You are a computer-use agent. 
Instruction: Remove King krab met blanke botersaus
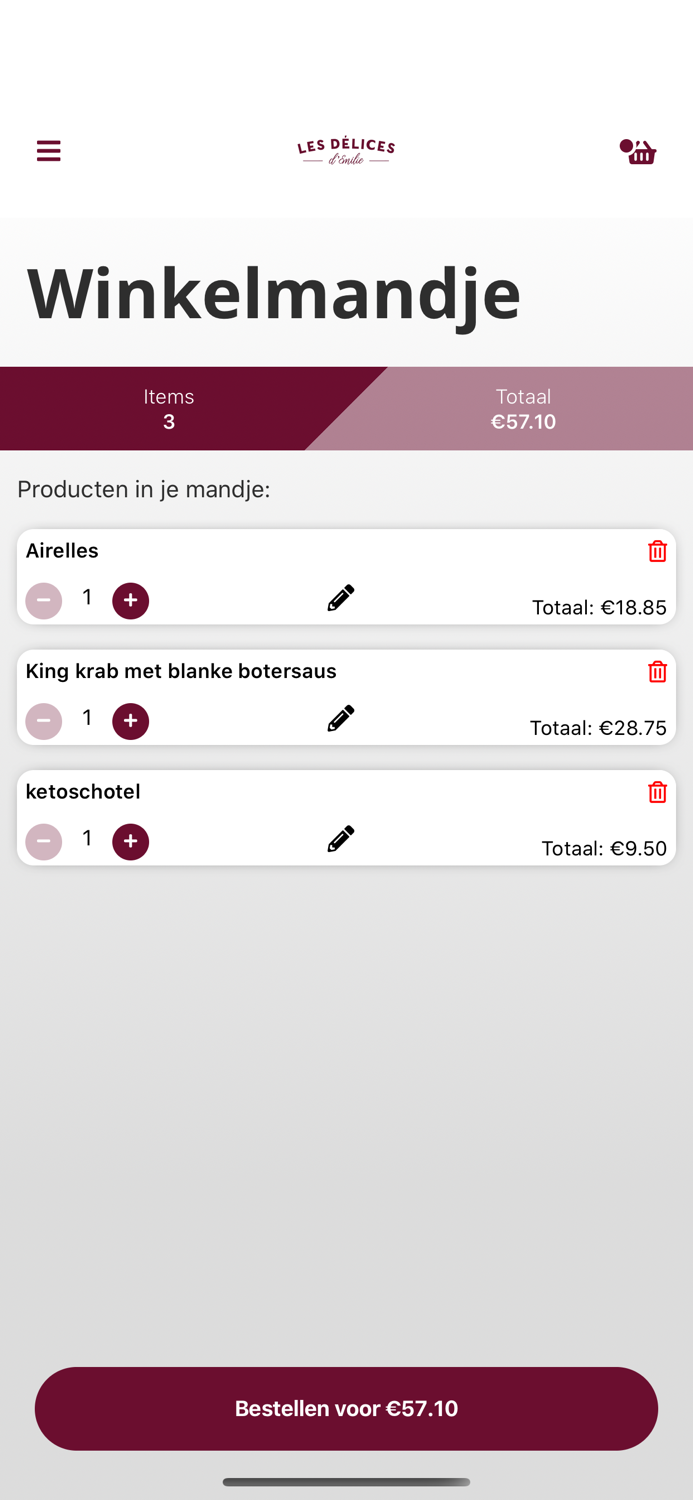coord(657,672)
